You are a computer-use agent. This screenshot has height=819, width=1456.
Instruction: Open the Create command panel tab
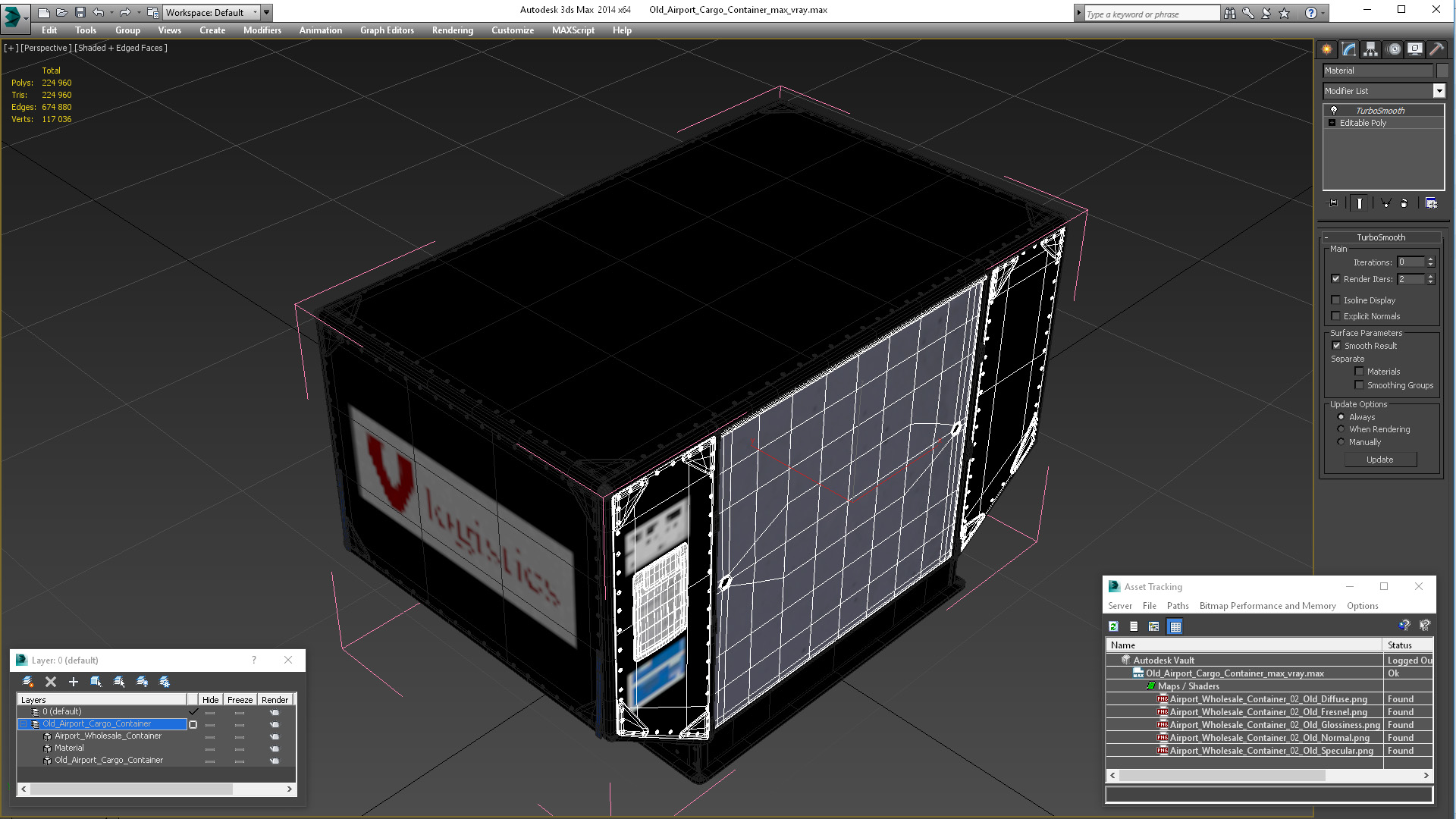pos(1326,49)
